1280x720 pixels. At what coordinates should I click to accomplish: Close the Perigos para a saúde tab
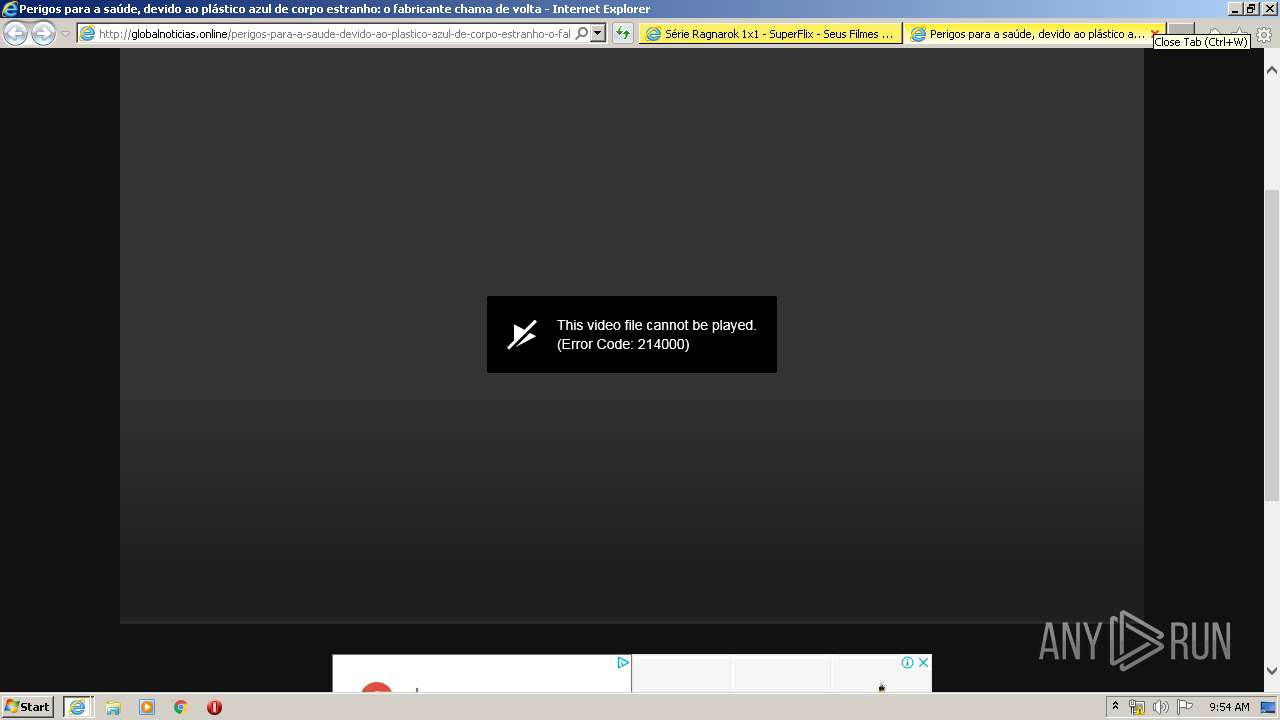point(1155,33)
